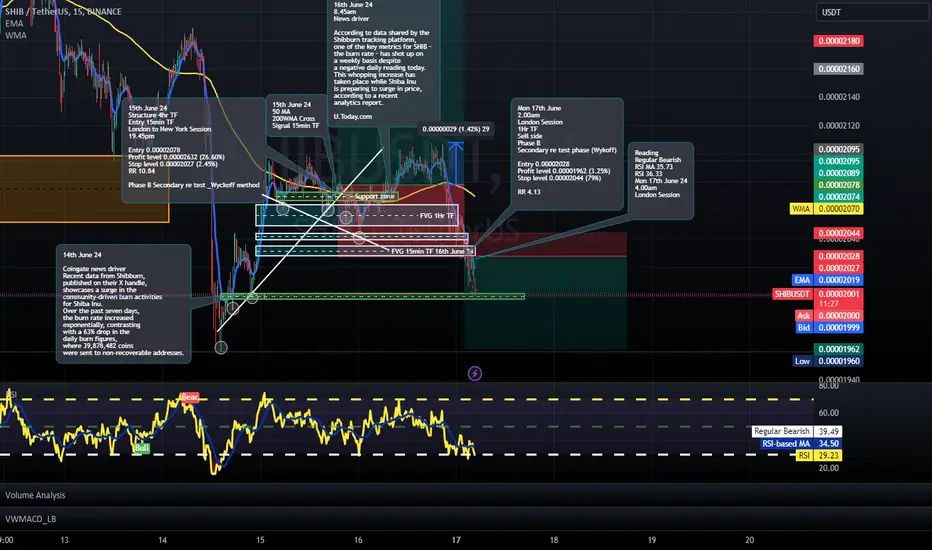This screenshot has width=932, height=550.
Task: Click the red 0.00002044 stop level label
Action: (838, 233)
